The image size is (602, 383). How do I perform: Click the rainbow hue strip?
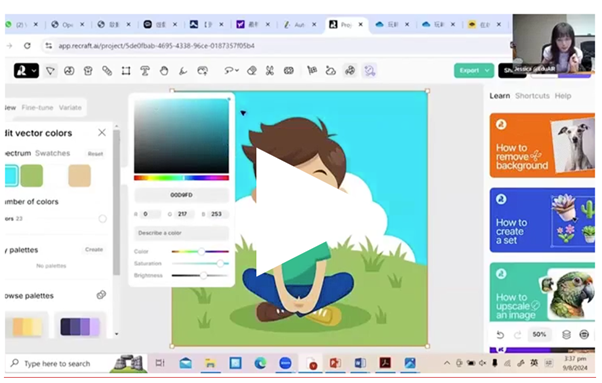tap(181, 178)
